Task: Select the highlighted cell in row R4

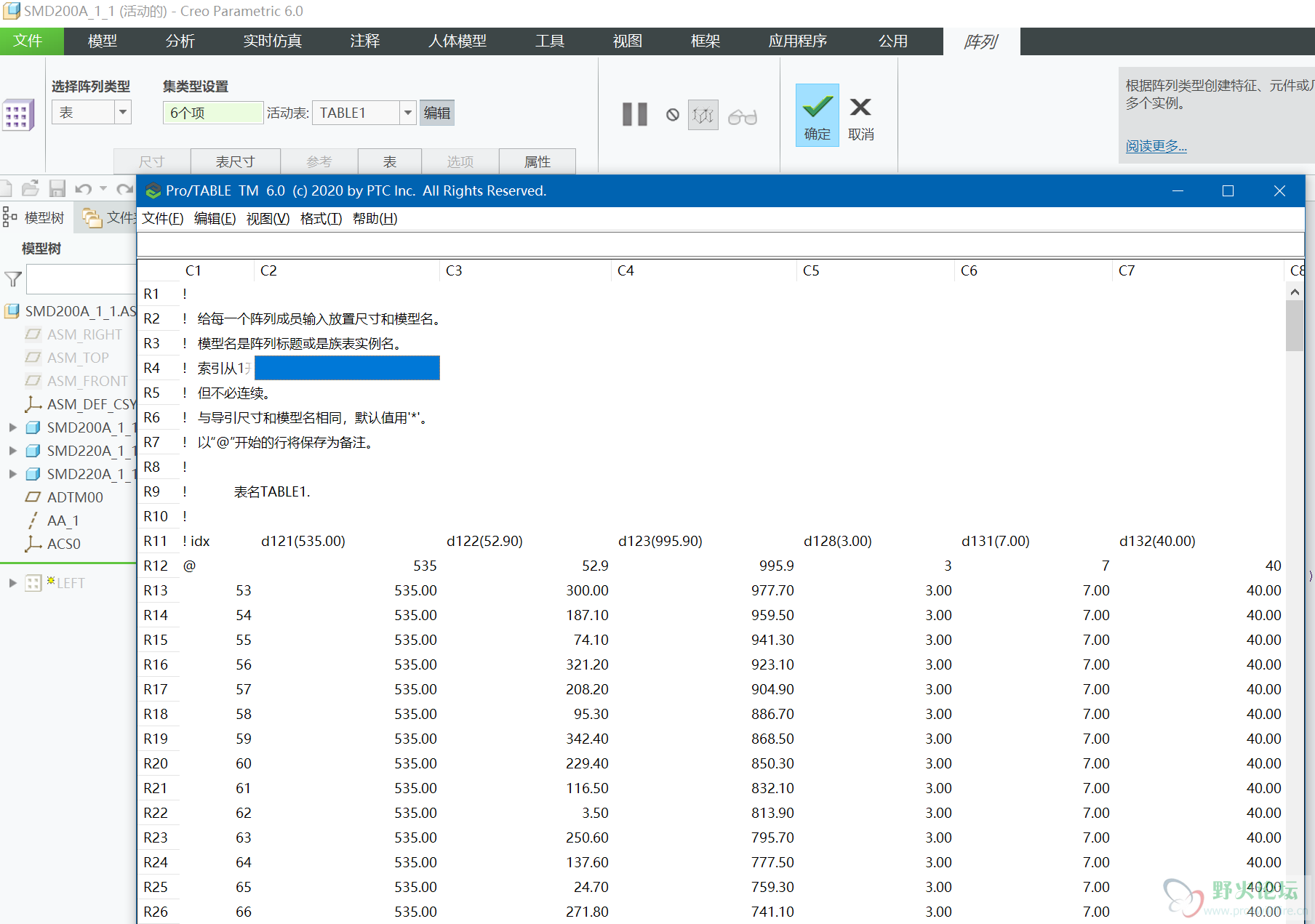Action: [x=347, y=368]
